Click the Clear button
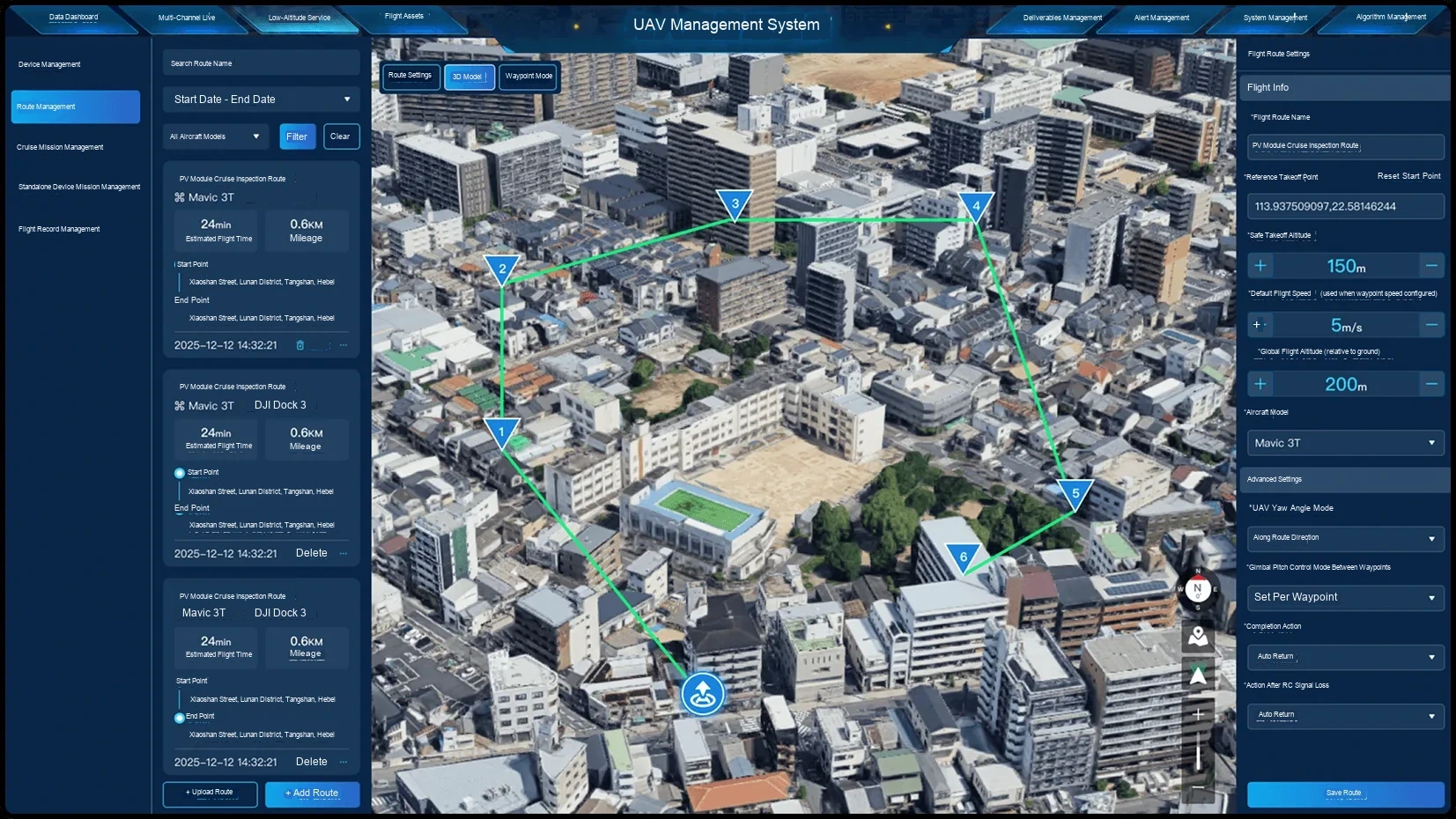 click(x=341, y=136)
